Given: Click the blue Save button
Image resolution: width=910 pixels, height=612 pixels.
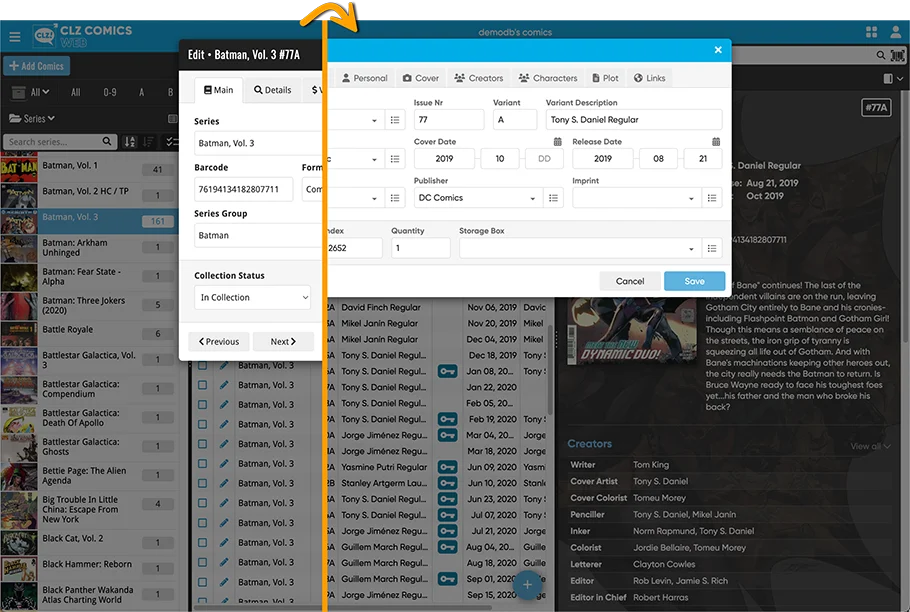Looking at the screenshot, I should point(694,281).
